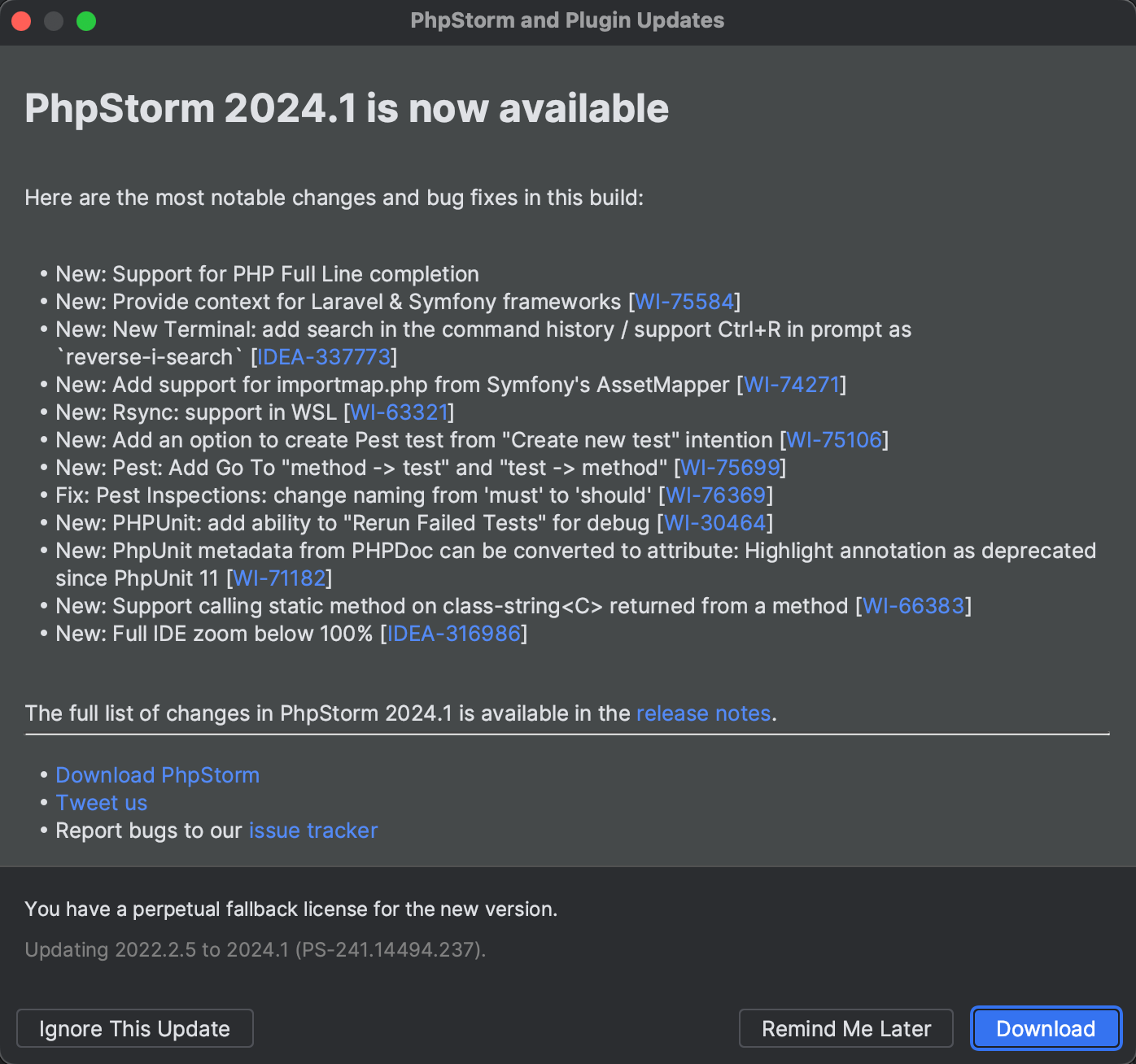Image resolution: width=1136 pixels, height=1064 pixels.
Task: Open the issue tracker link
Action: [312, 831]
